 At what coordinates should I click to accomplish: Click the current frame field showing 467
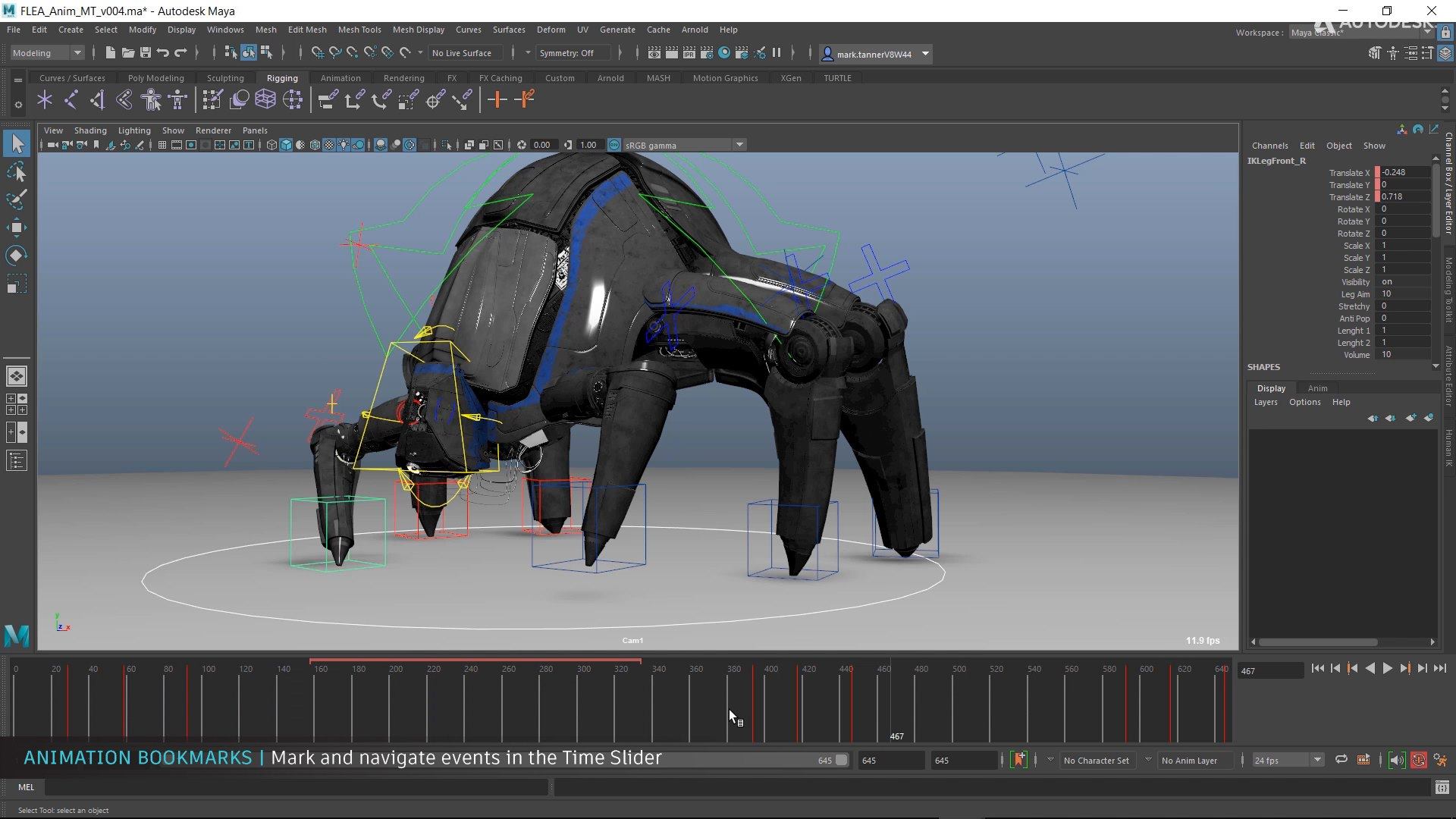pos(1270,671)
